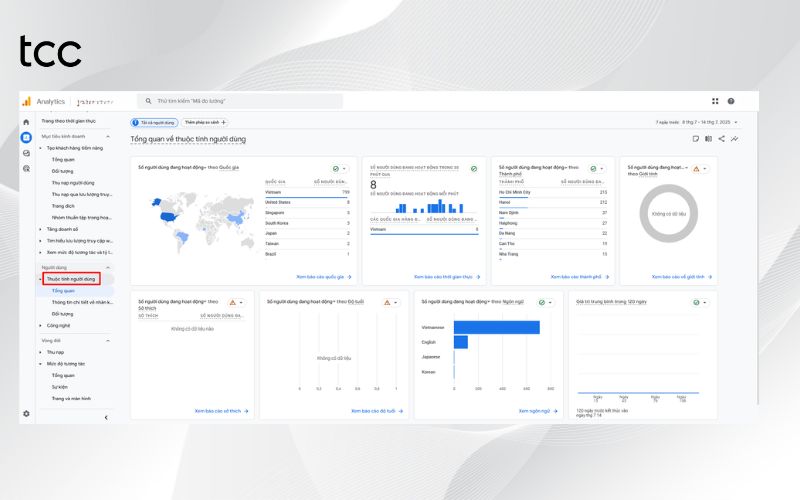
Task: Click green check status on realtime card
Action: [x=474, y=169]
